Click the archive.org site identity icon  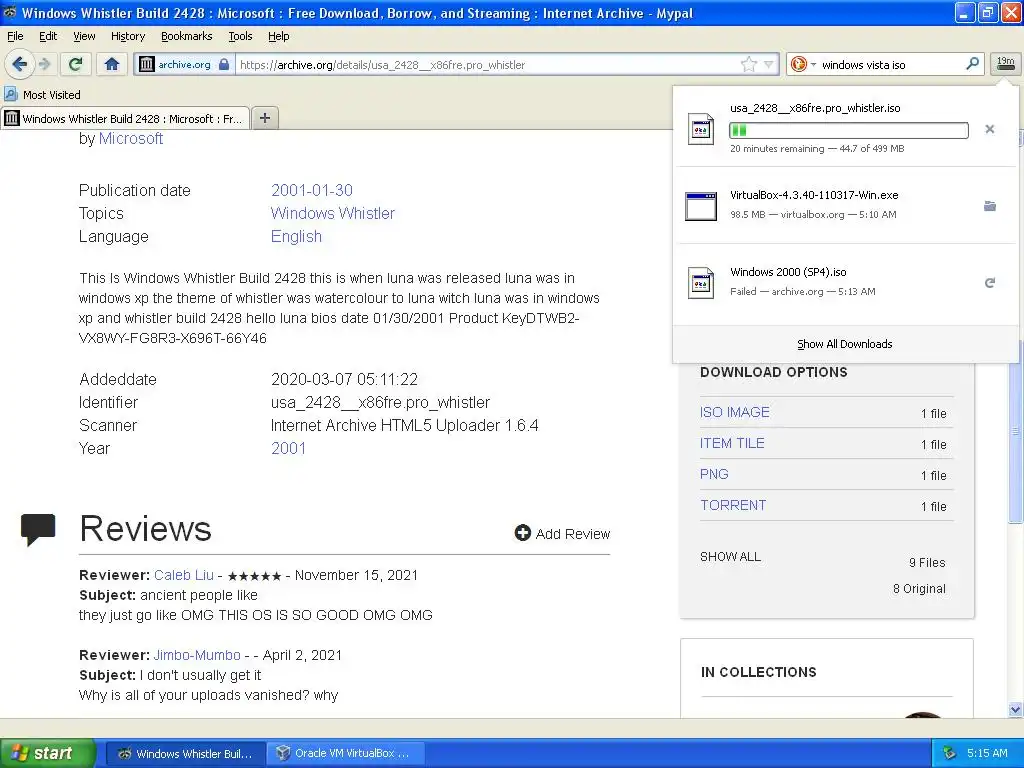[x=147, y=64]
